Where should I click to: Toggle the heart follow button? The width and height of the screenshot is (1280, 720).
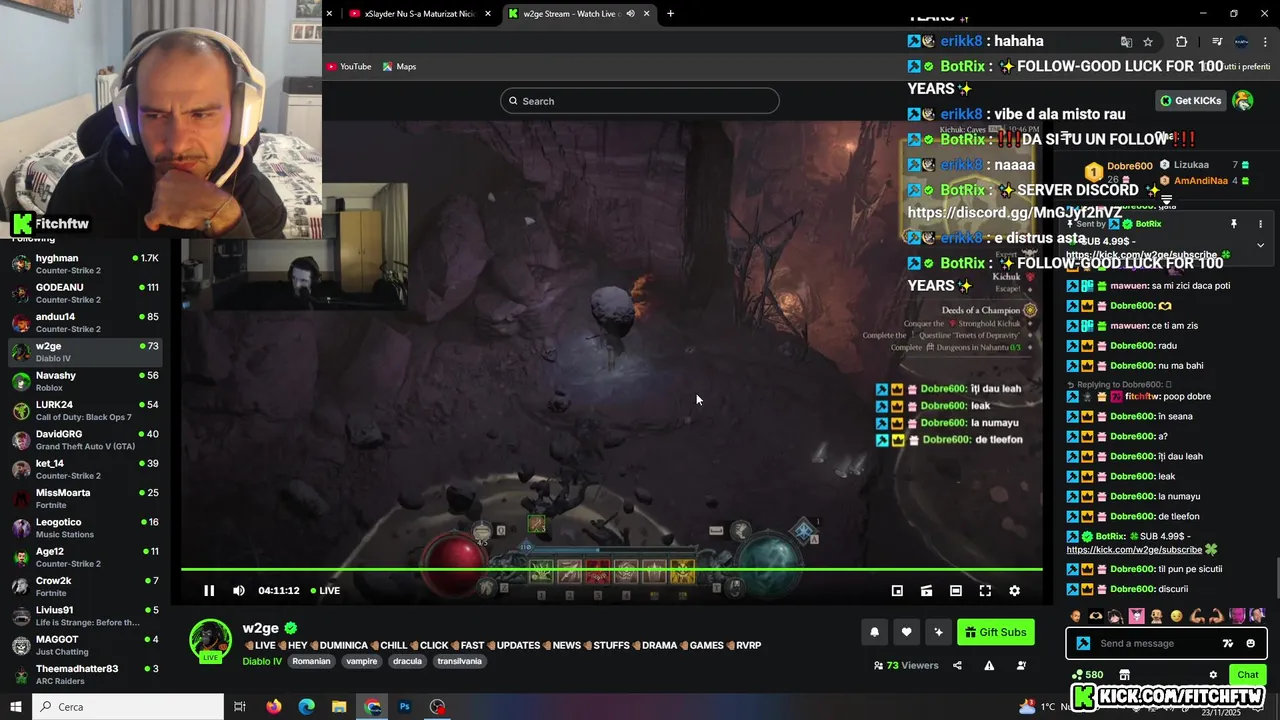pyautogui.click(x=906, y=632)
